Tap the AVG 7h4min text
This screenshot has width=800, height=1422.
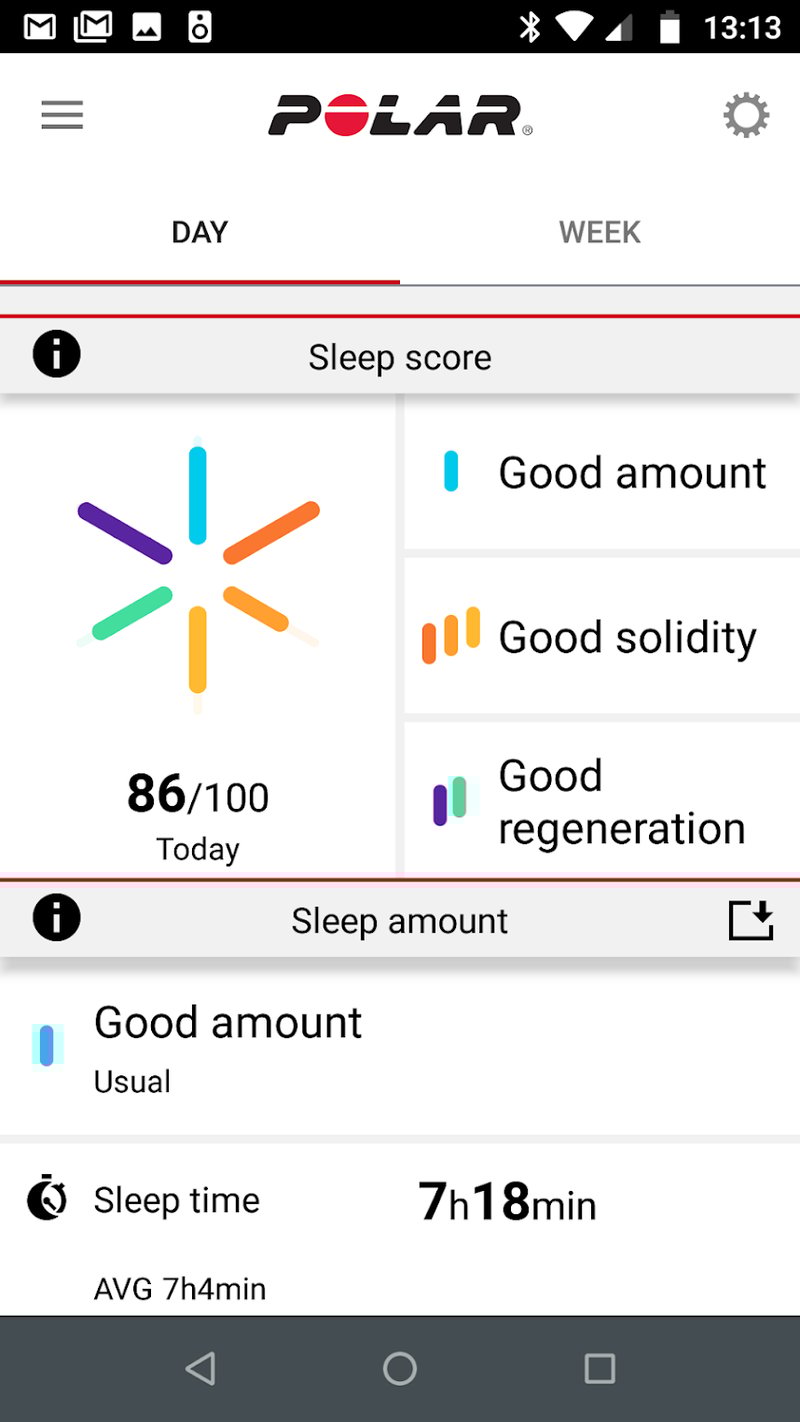[x=180, y=1289]
